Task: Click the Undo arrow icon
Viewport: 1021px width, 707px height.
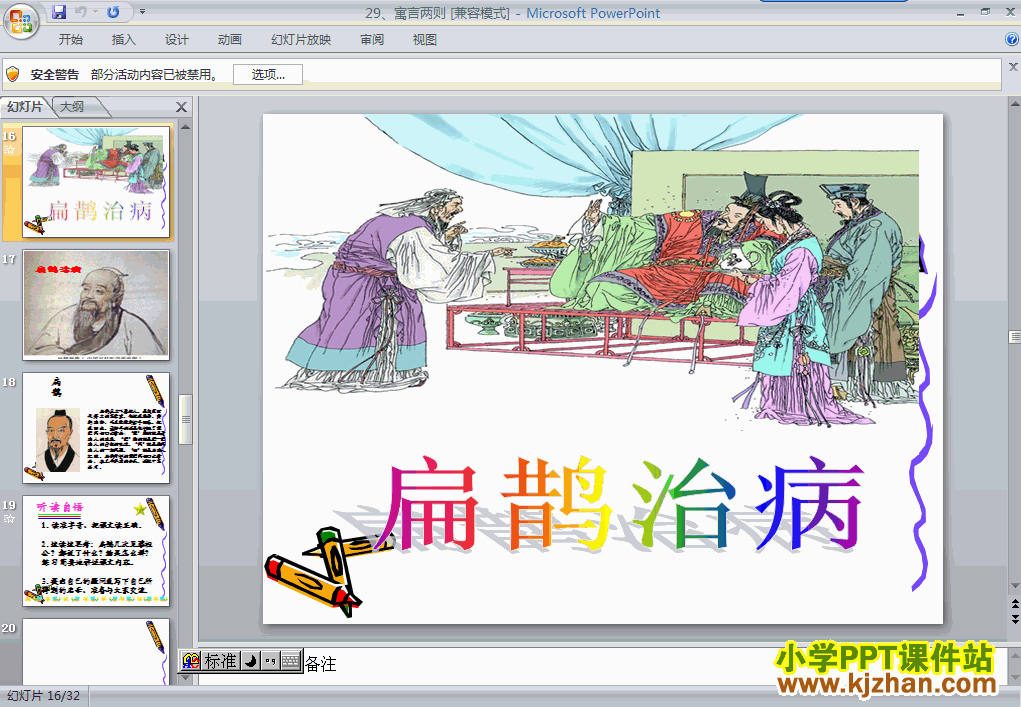Action: coord(81,12)
